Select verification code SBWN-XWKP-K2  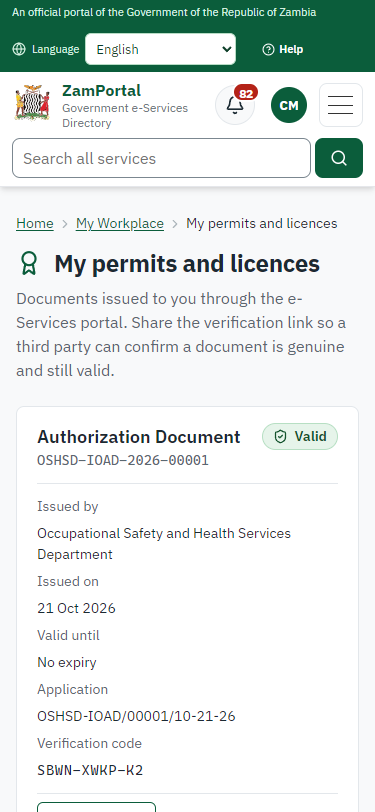pos(90,770)
